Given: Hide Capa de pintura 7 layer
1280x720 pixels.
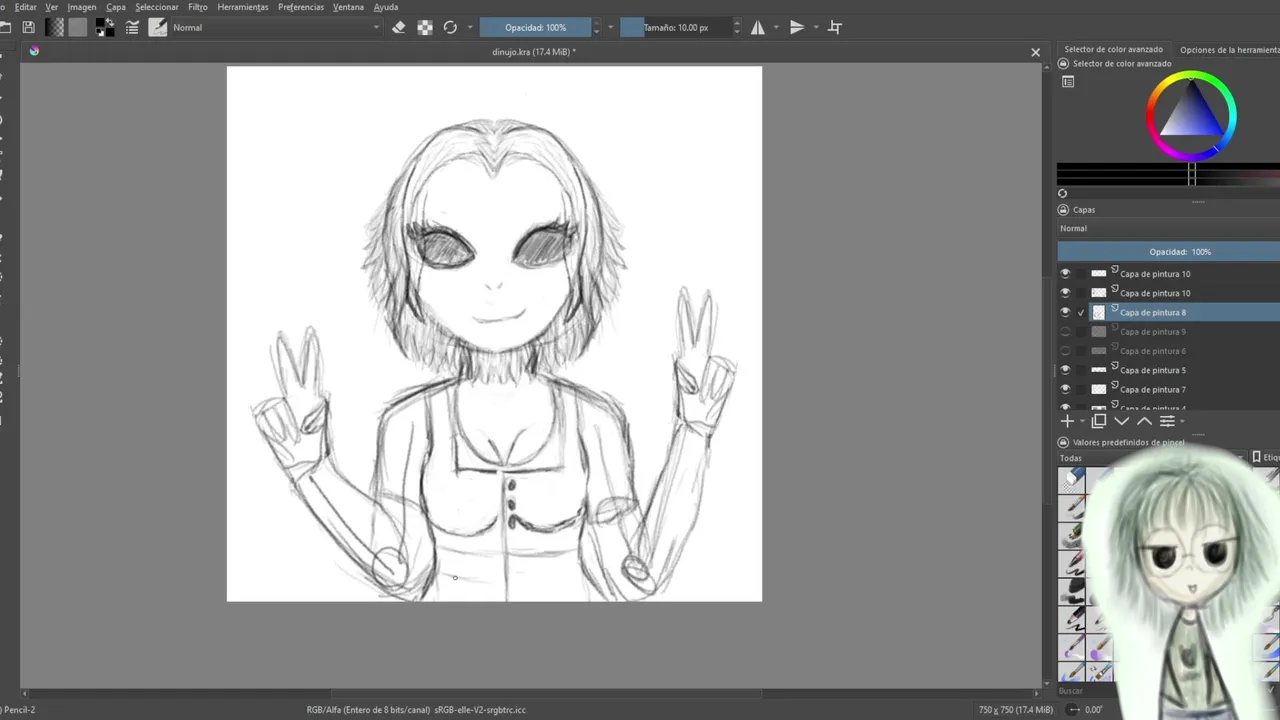Looking at the screenshot, I should [x=1065, y=389].
